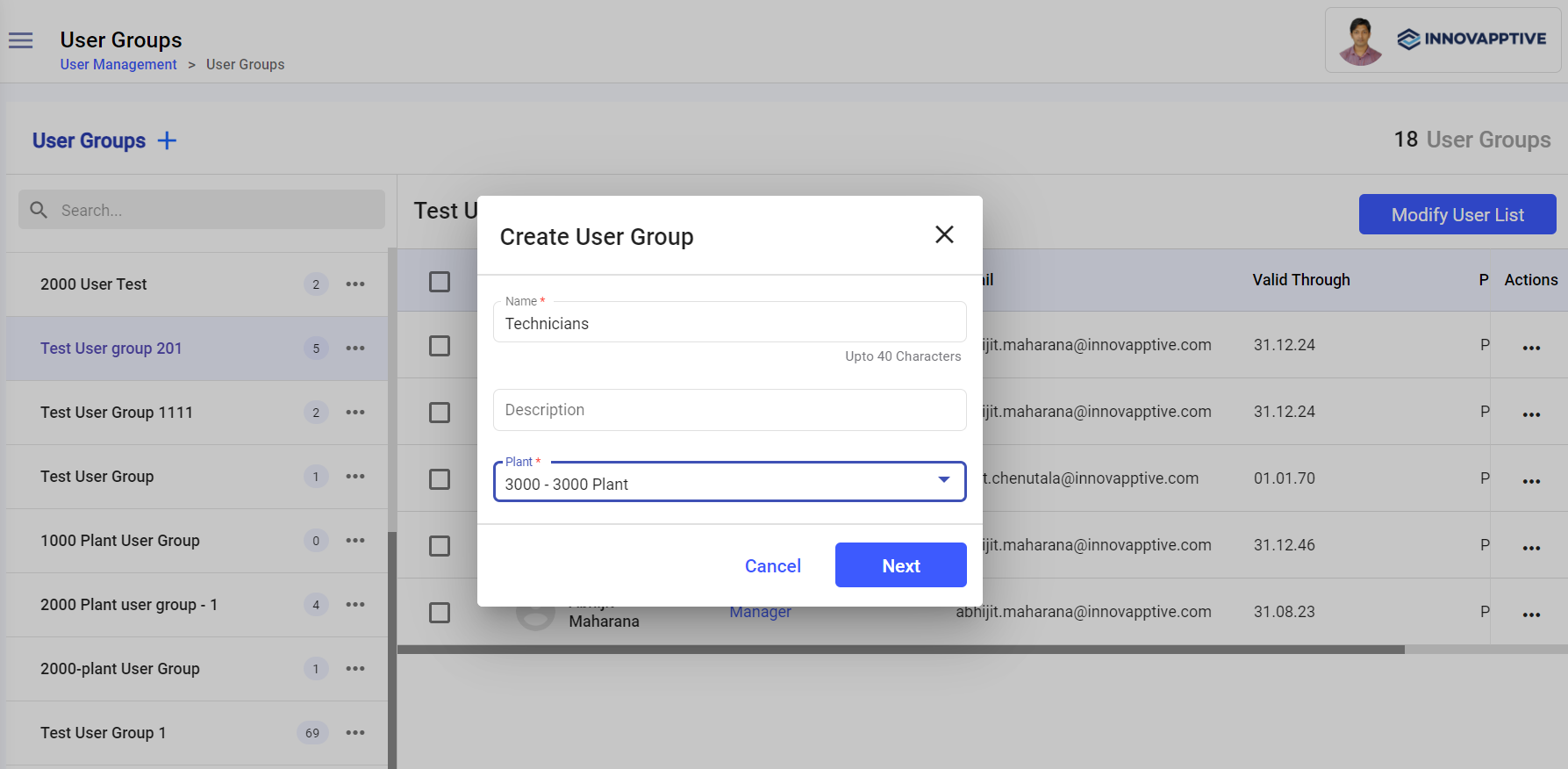Click the Next button
This screenshot has height=769, width=1568.
pyautogui.click(x=900, y=565)
